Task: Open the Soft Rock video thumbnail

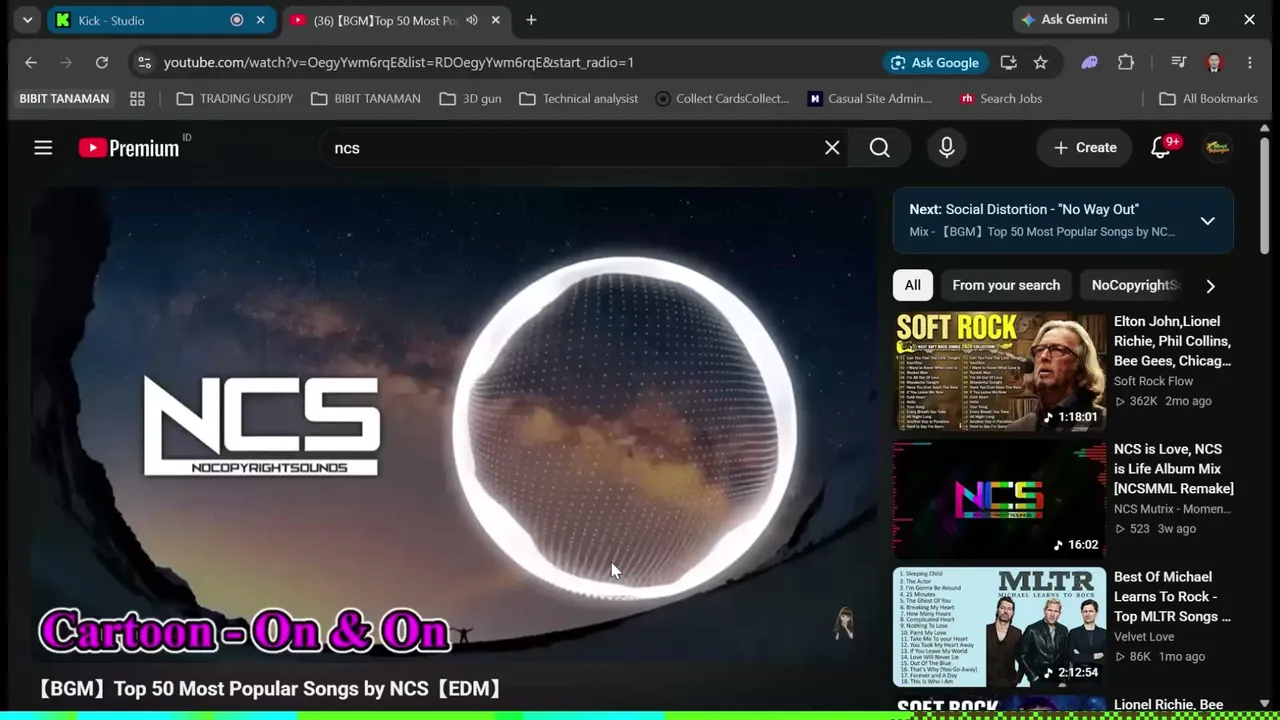Action: pyautogui.click(x=999, y=371)
